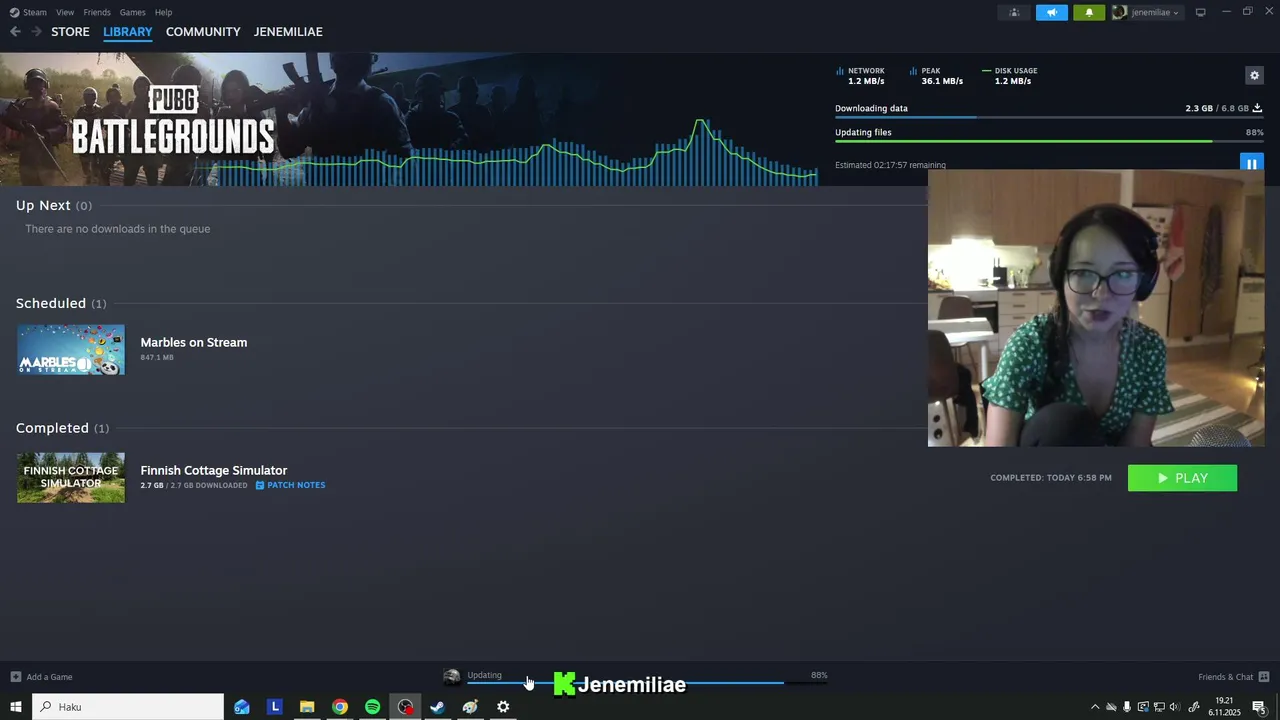Click the Estimated 02:17:57 remaining text
This screenshot has height=720, width=1280.
coord(890,165)
